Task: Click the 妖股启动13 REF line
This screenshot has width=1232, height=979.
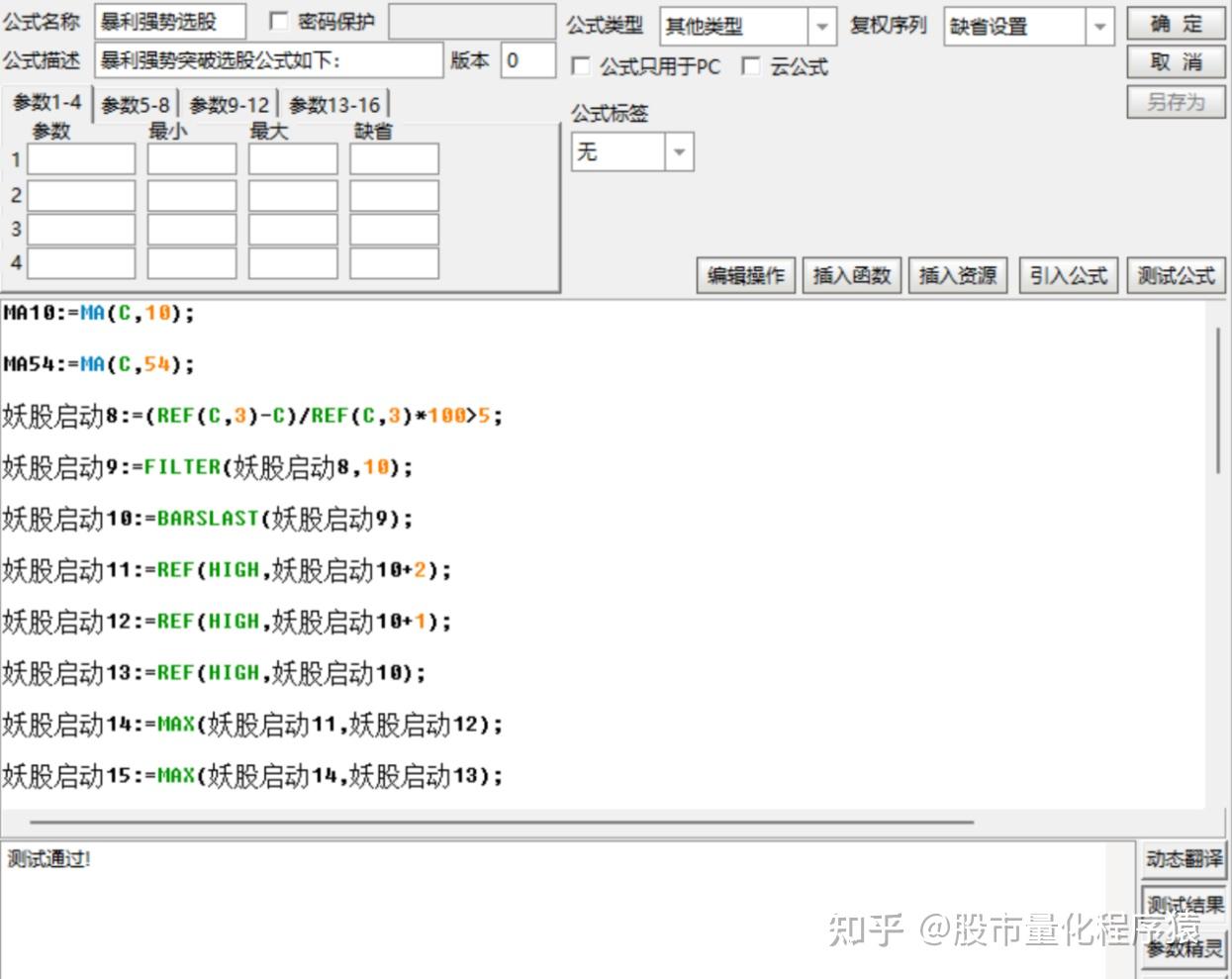Action: click(214, 673)
